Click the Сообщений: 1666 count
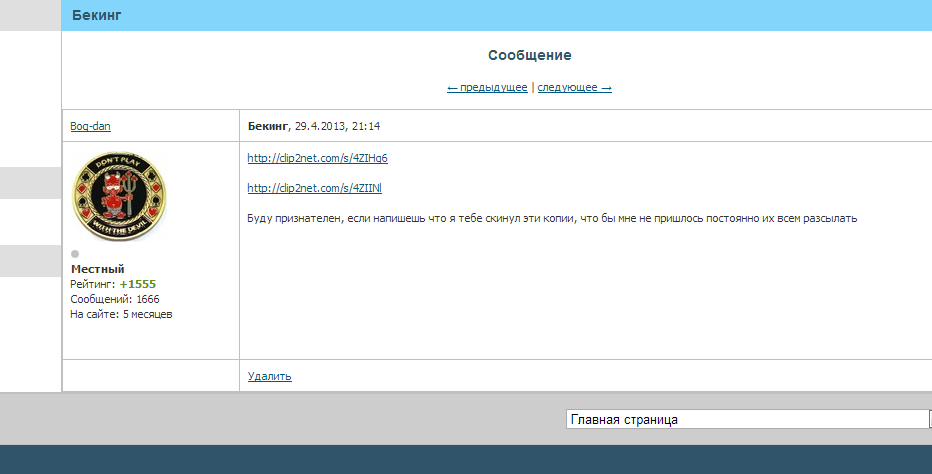932x474 pixels. click(x=115, y=299)
